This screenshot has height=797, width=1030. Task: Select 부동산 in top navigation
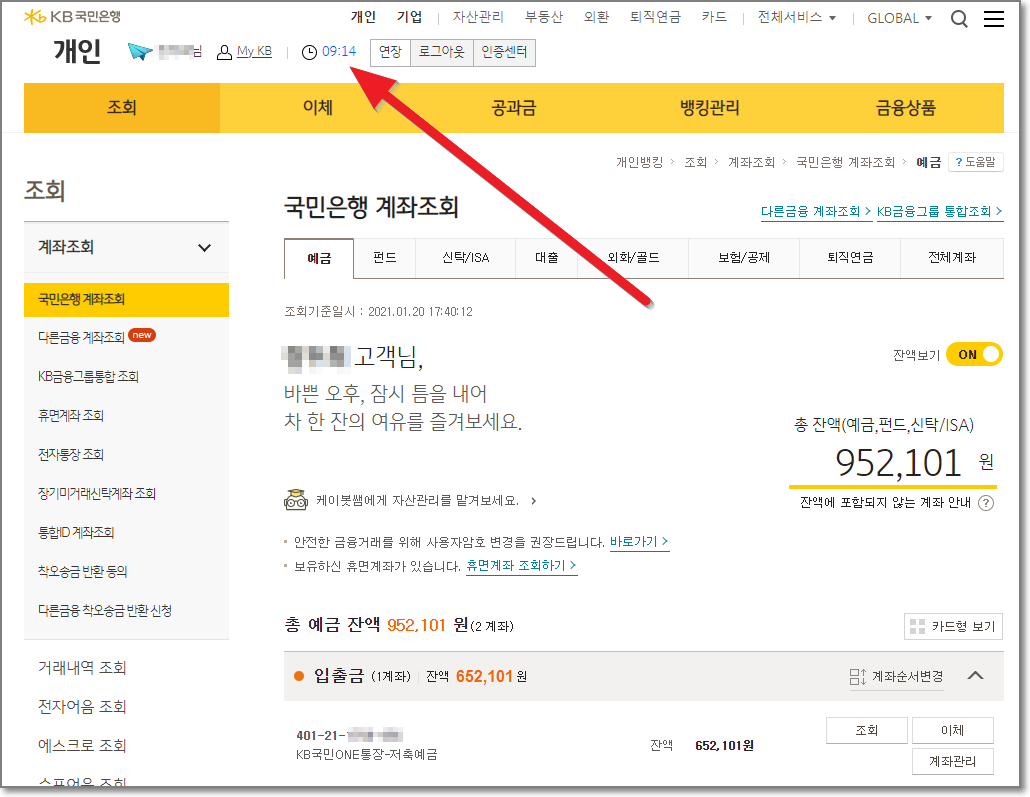tap(544, 17)
